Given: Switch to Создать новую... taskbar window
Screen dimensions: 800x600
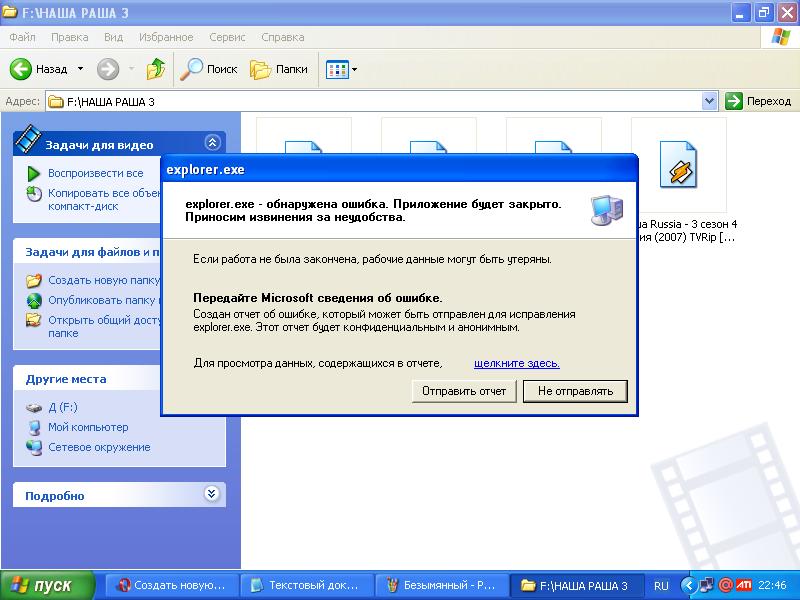Looking at the screenshot, I should click(171, 585).
